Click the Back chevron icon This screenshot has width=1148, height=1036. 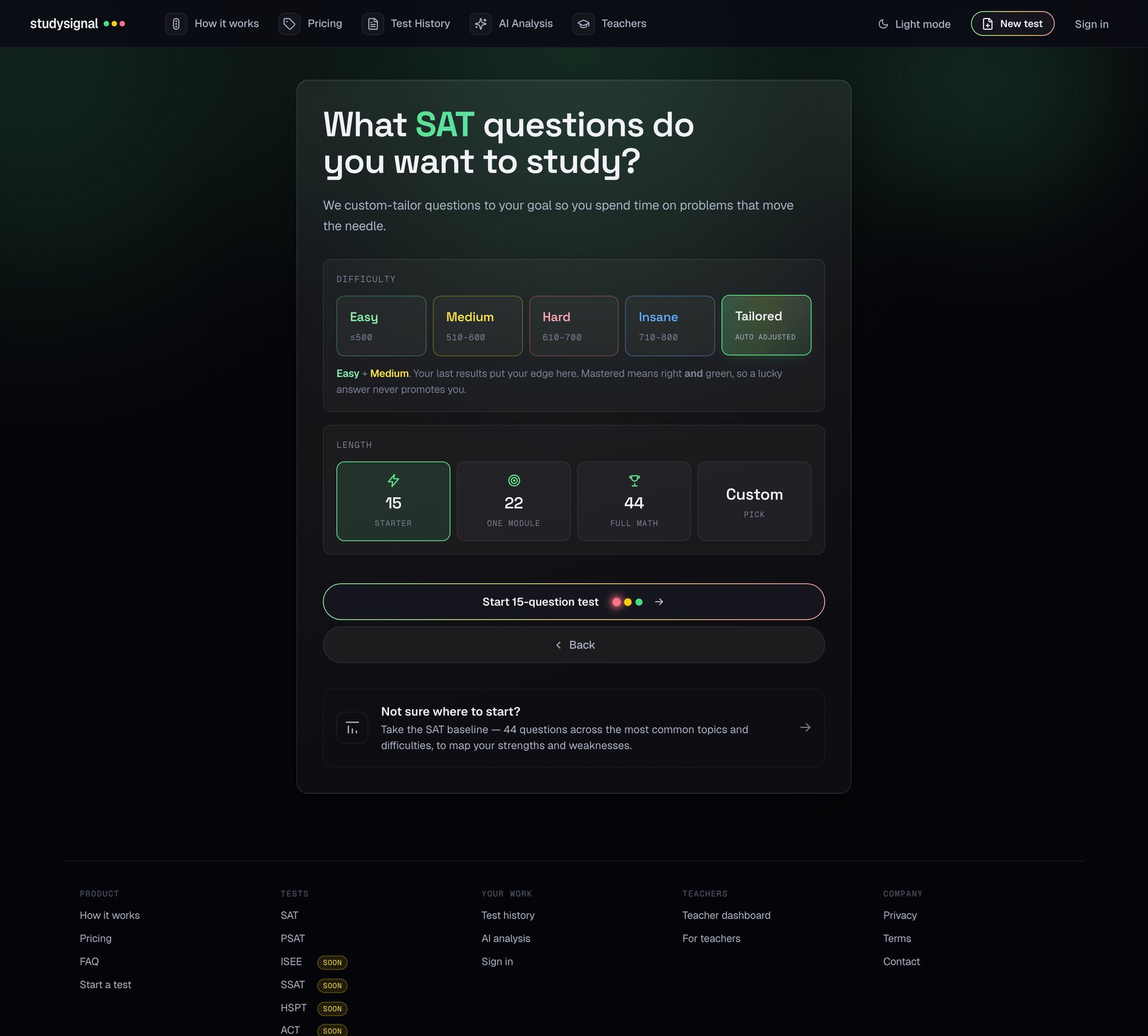[x=559, y=645]
